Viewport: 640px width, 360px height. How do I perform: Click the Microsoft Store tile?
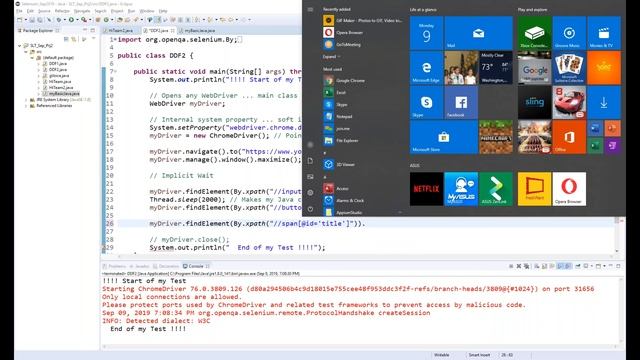click(x=444, y=137)
